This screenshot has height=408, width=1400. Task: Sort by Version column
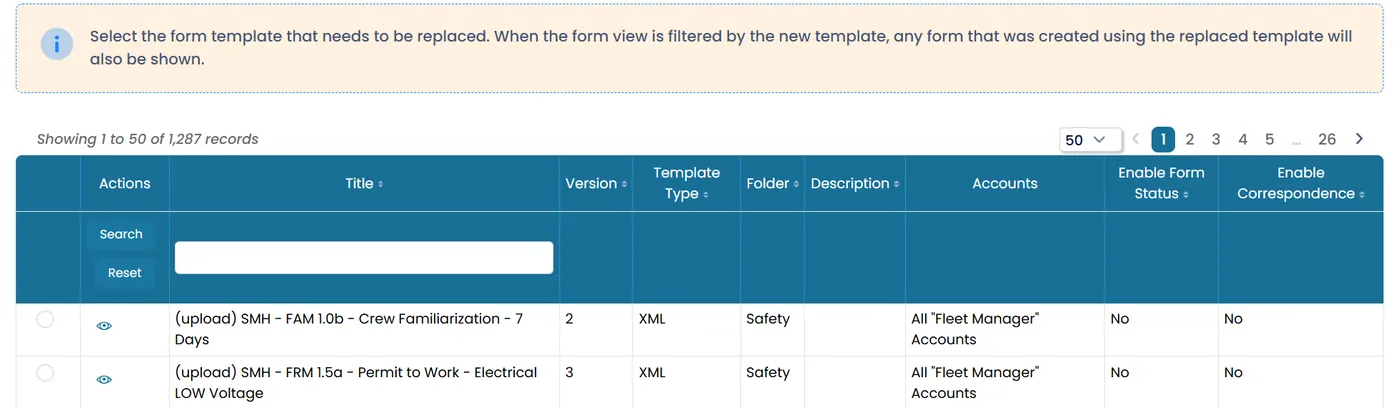[x=596, y=184]
